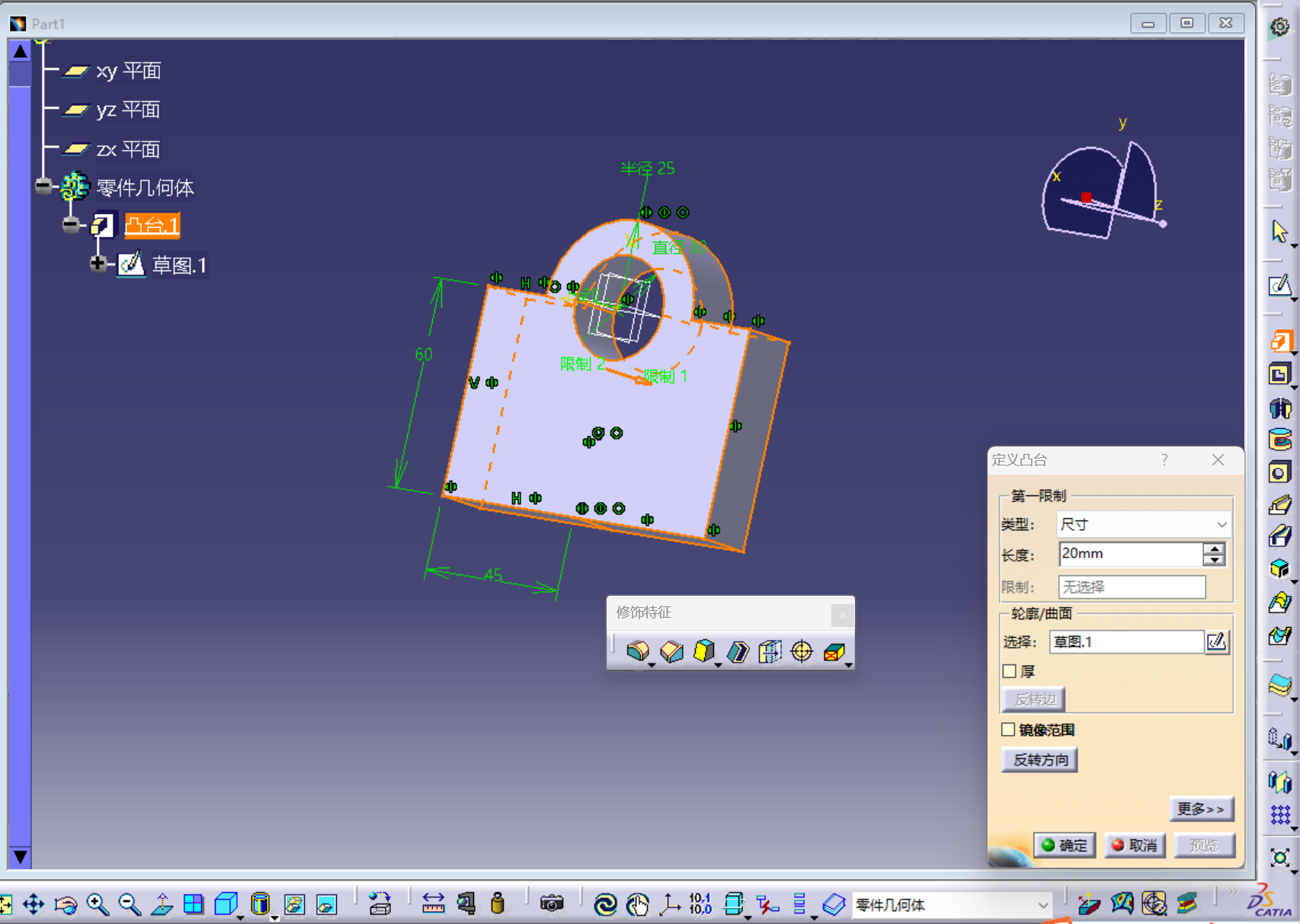Enable the 镜像范围 mirrored extent checkbox

coord(1008,730)
